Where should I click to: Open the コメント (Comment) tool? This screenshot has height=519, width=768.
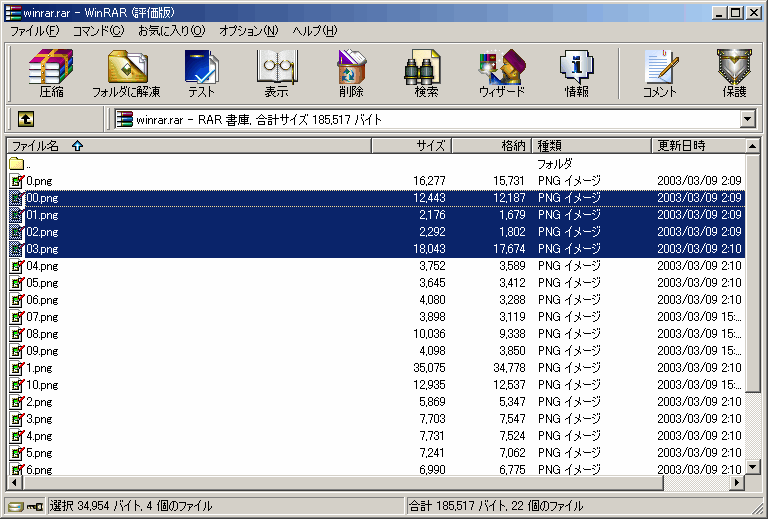(x=659, y=73)
